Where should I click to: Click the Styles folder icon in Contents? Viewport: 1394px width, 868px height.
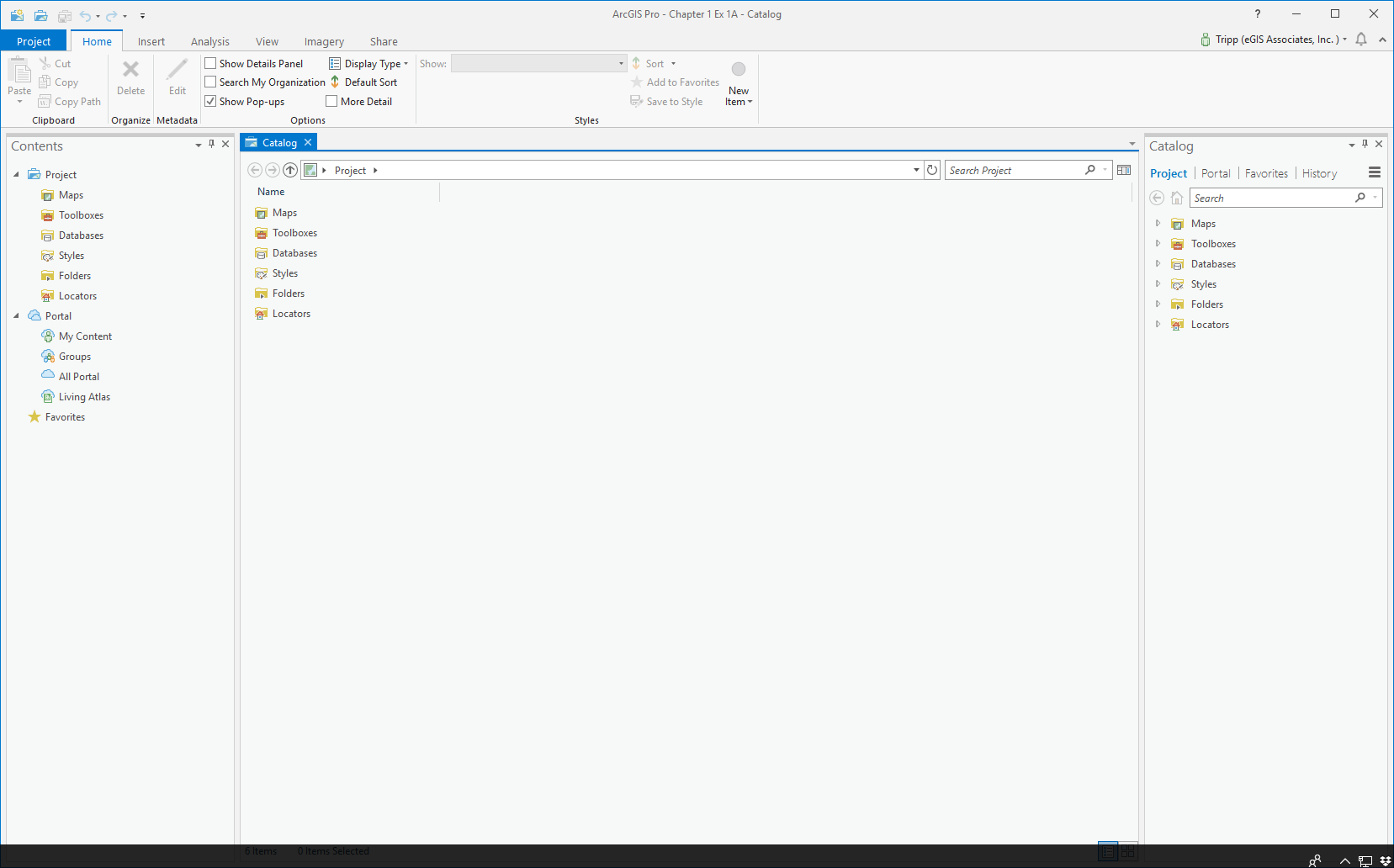tap(48, 256)
